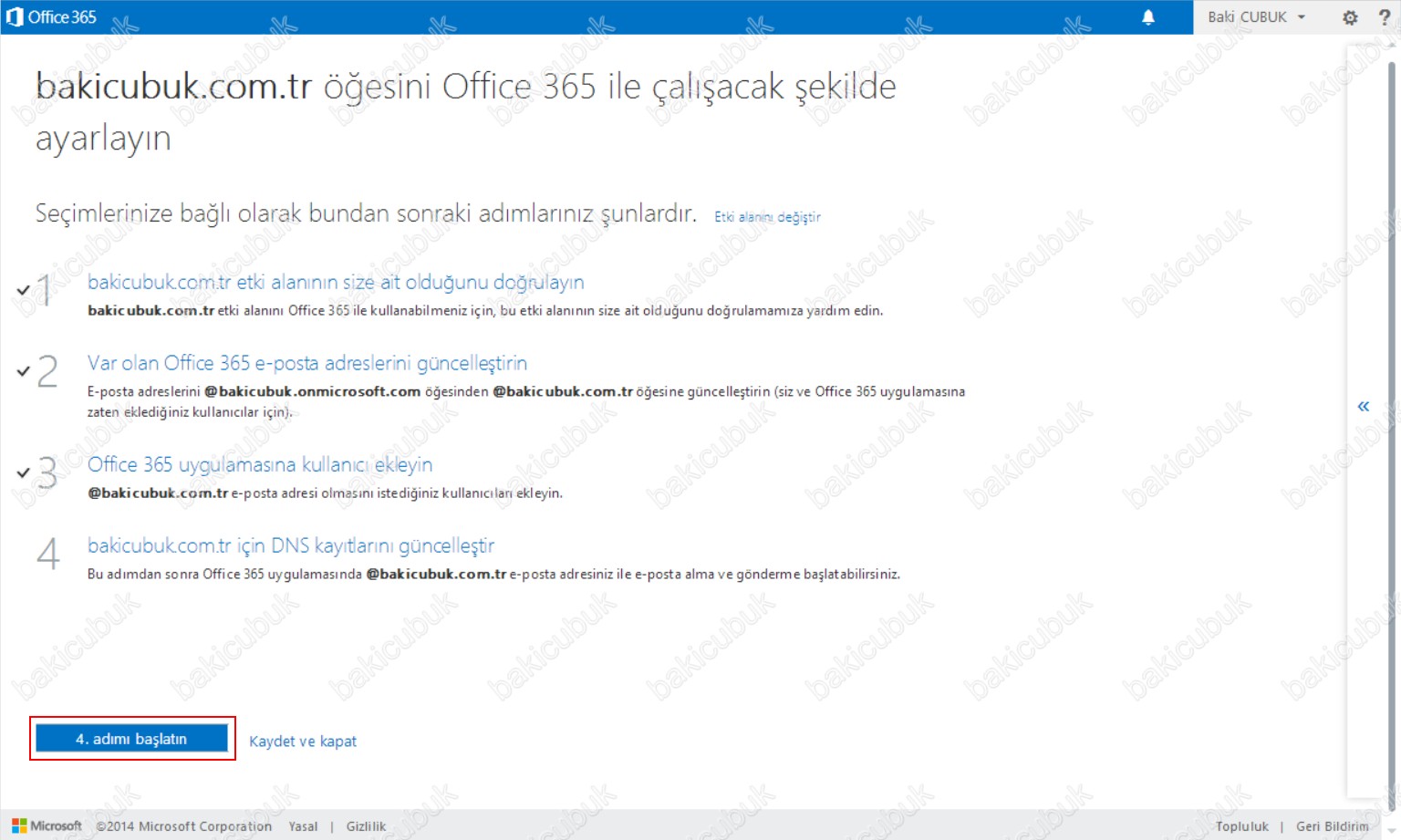Click the Microsoft logo in footer
The width and height of the screenshot is (1401, 840).
coord(47,825)
